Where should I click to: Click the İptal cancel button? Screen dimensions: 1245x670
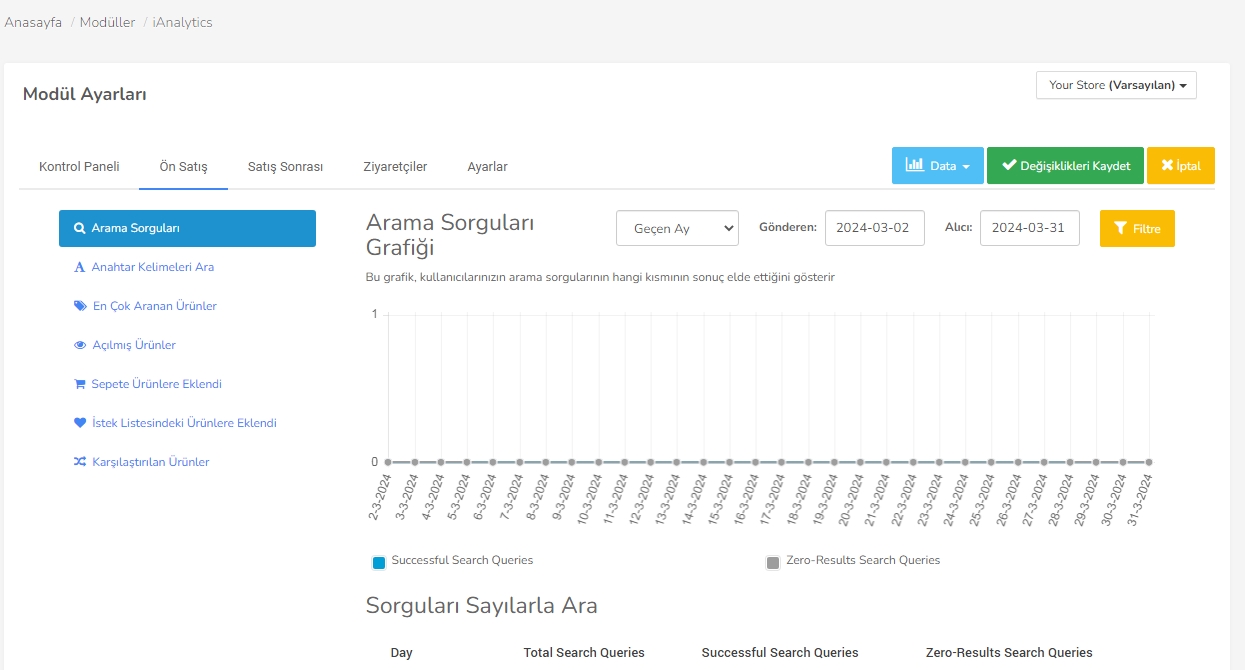pyautogui.click(x=1180, y=166)
